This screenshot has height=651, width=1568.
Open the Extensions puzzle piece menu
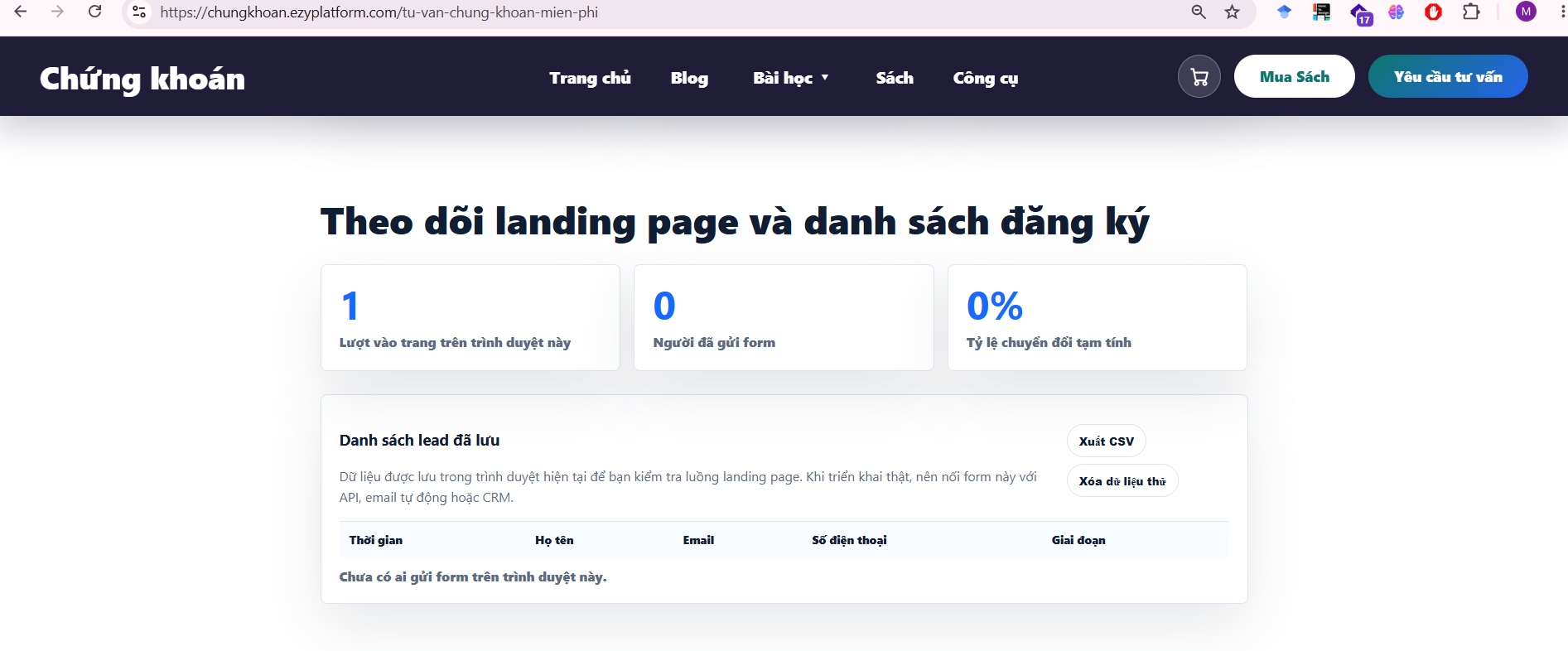[1471, 12]
